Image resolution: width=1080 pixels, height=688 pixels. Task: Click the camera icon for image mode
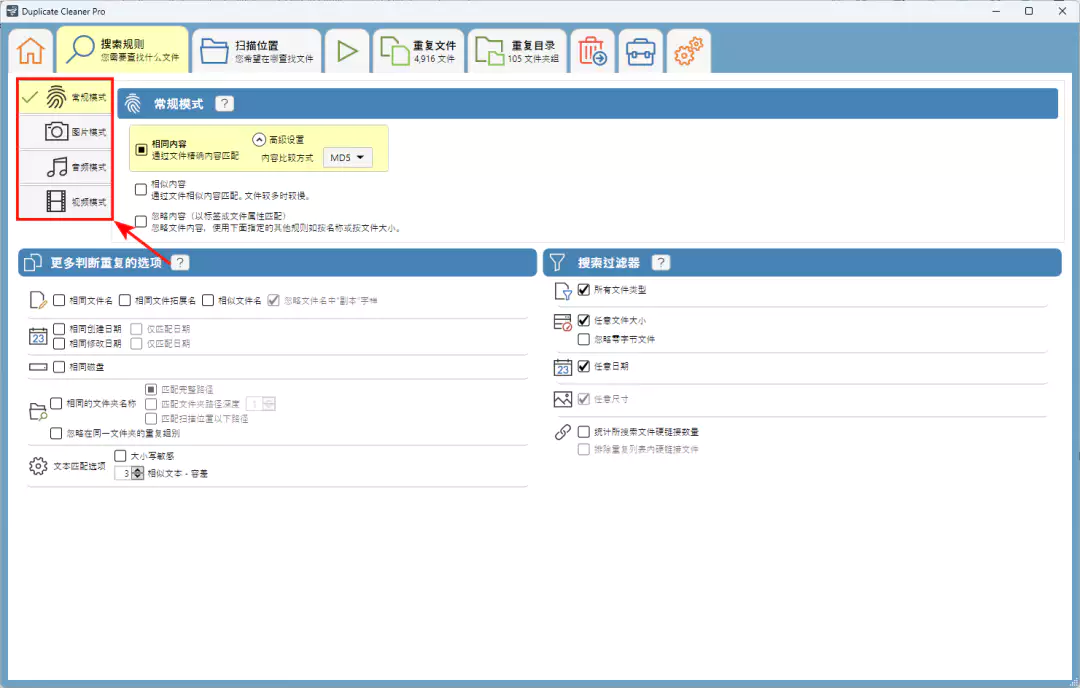[x=56, y=131]
